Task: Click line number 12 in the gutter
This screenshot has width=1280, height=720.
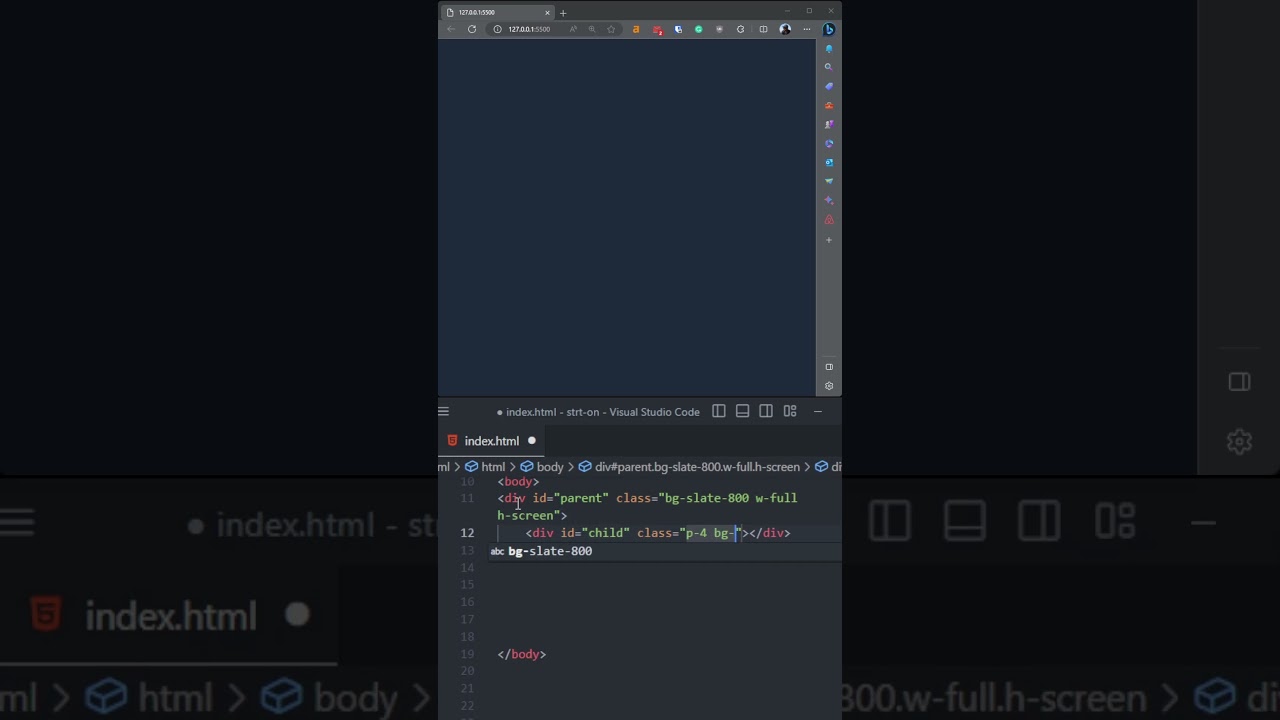Action: (467, 533)
